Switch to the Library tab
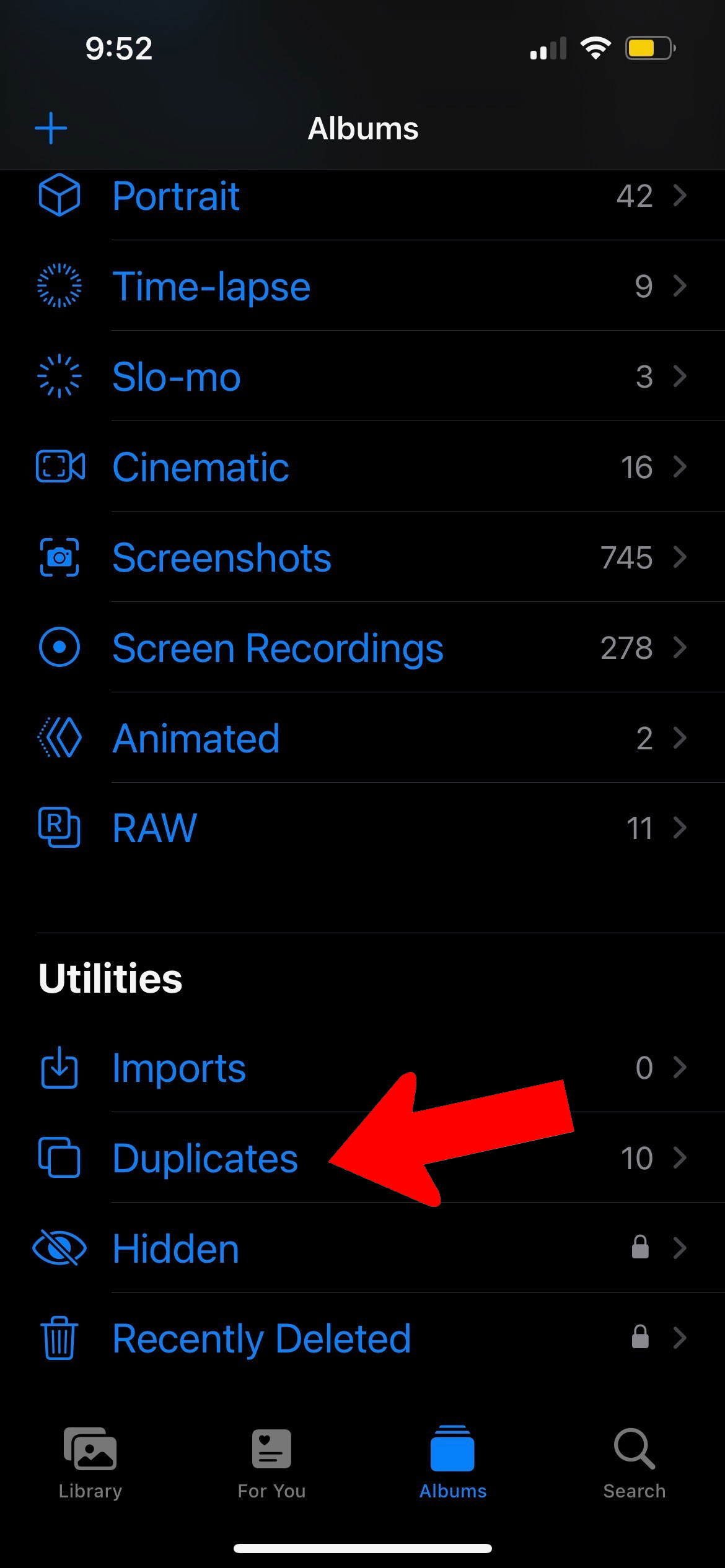This screenshot has height=1568, width=725. (x=90, y=1464)
